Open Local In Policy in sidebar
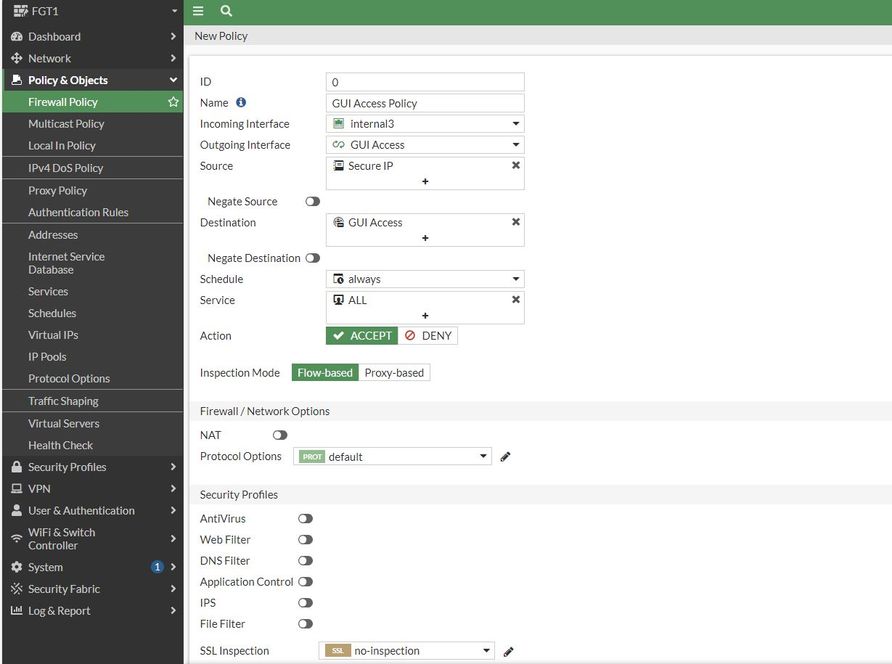Screen dimensions: 892x664 (62, 145)
